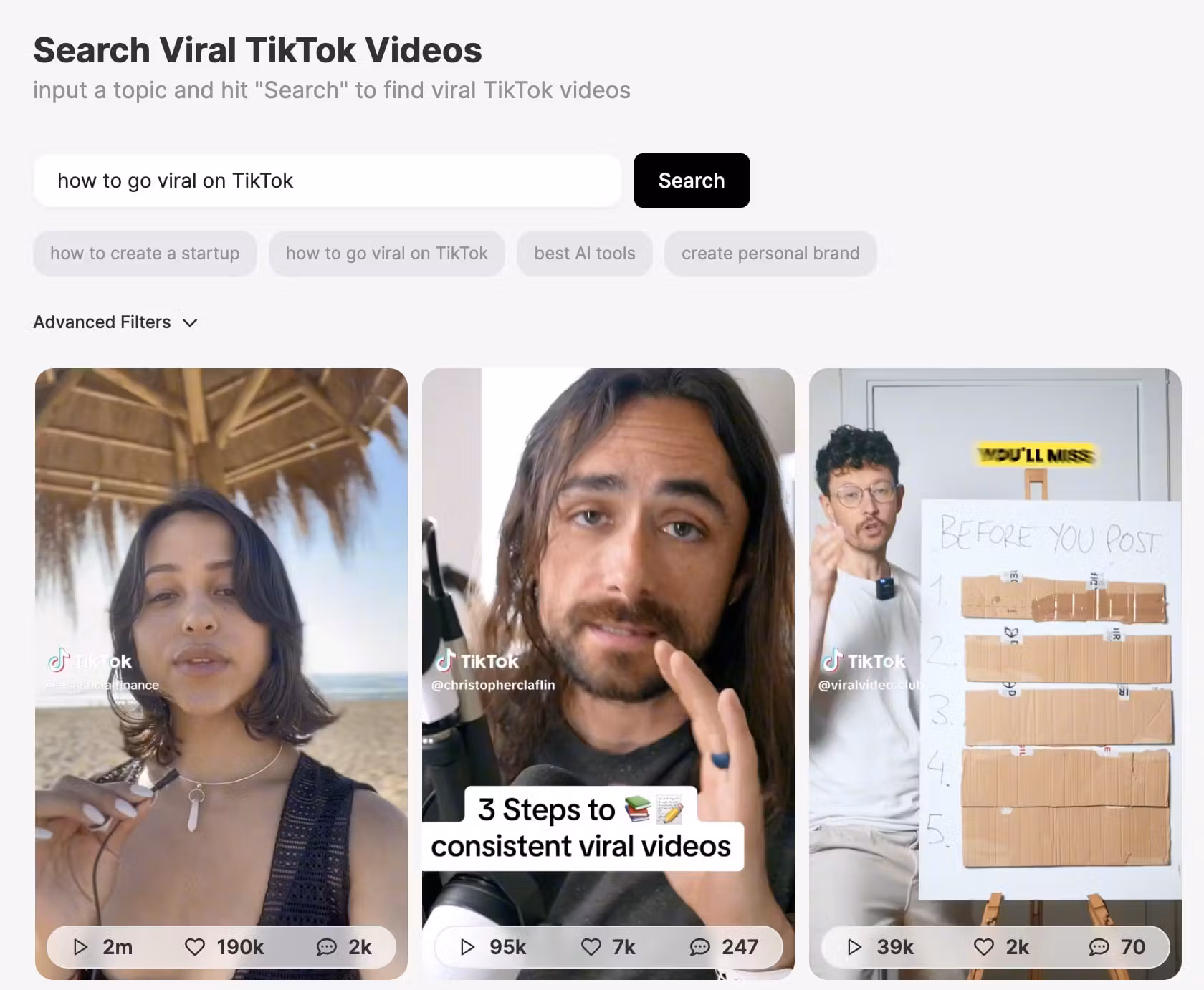1204x990 pixels.
Task: Click the play icon showing 39k views
Action: pyautogui.click(x=854, y=947)
